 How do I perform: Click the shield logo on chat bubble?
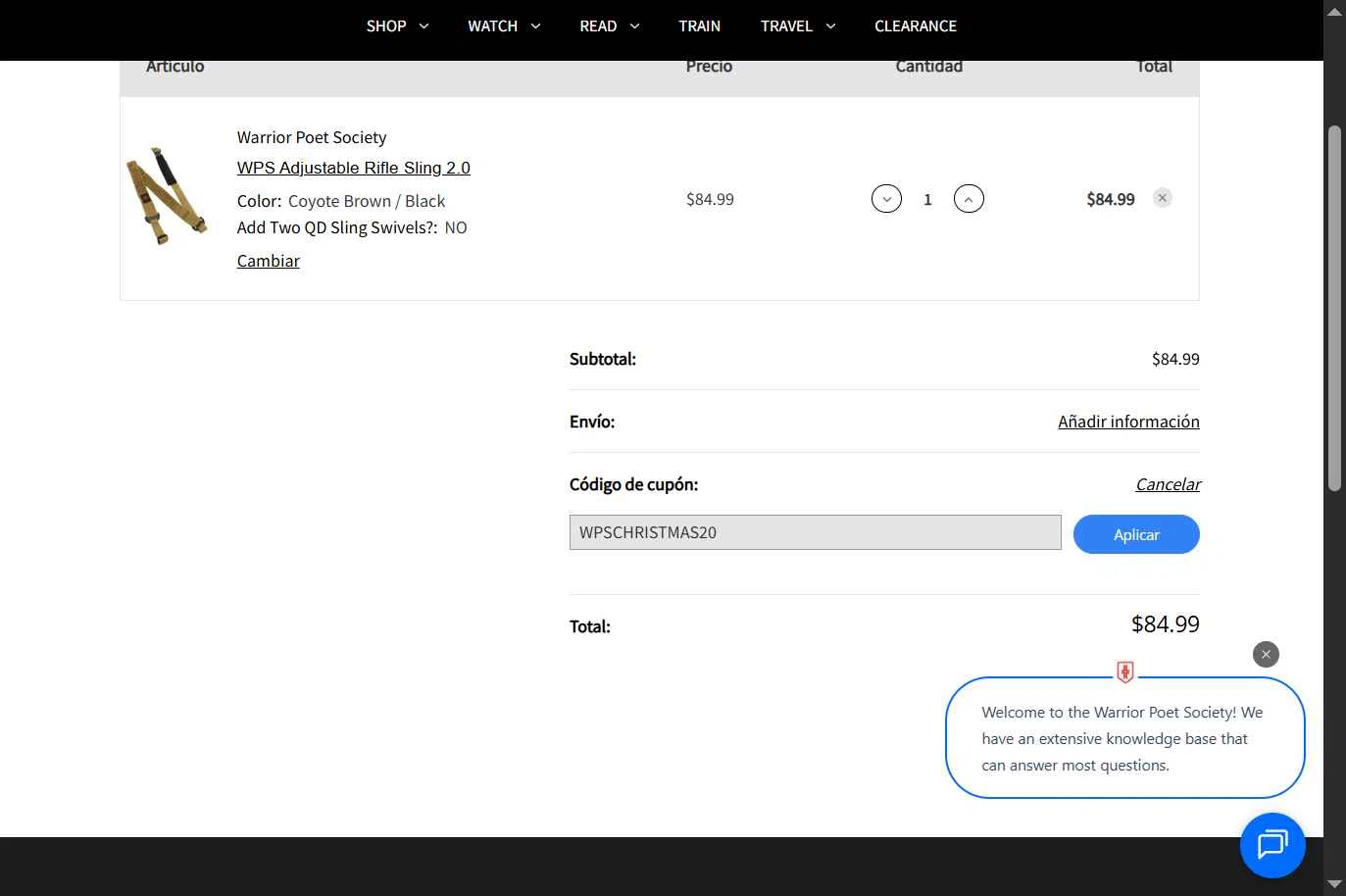pos(1125,672)
